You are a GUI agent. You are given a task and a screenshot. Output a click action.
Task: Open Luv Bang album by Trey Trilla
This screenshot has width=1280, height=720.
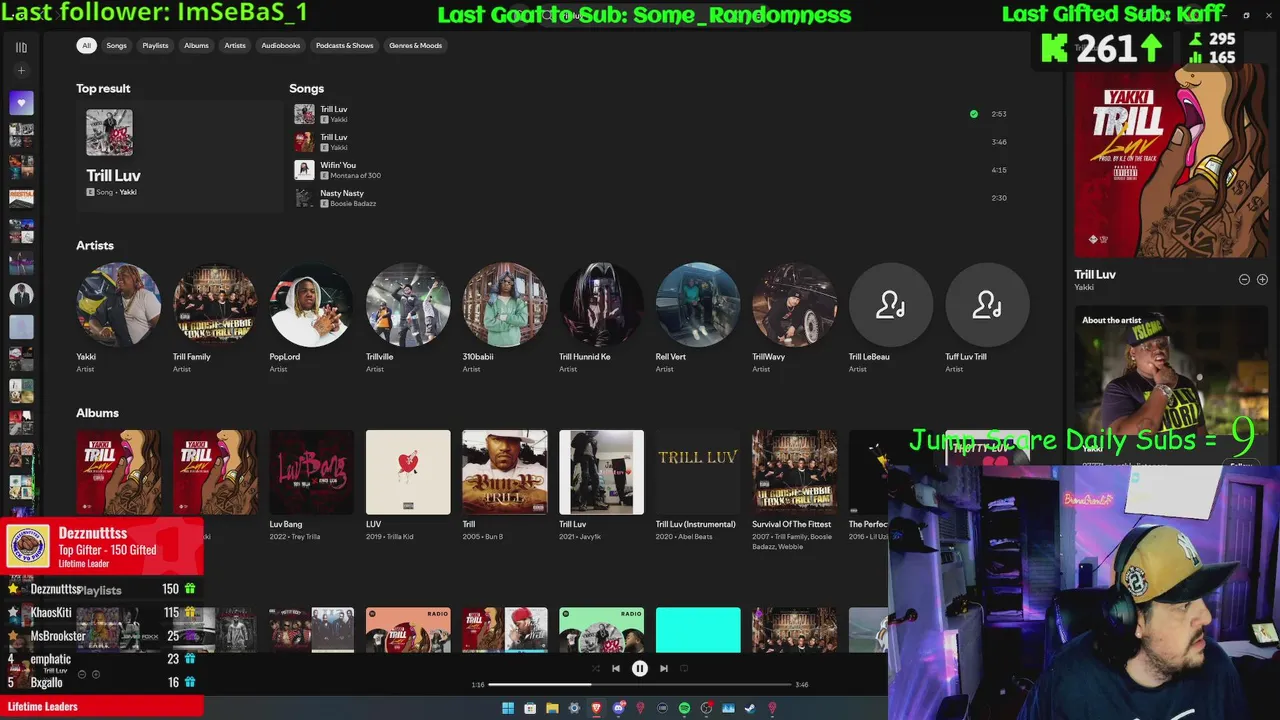[x=311, y=472]
